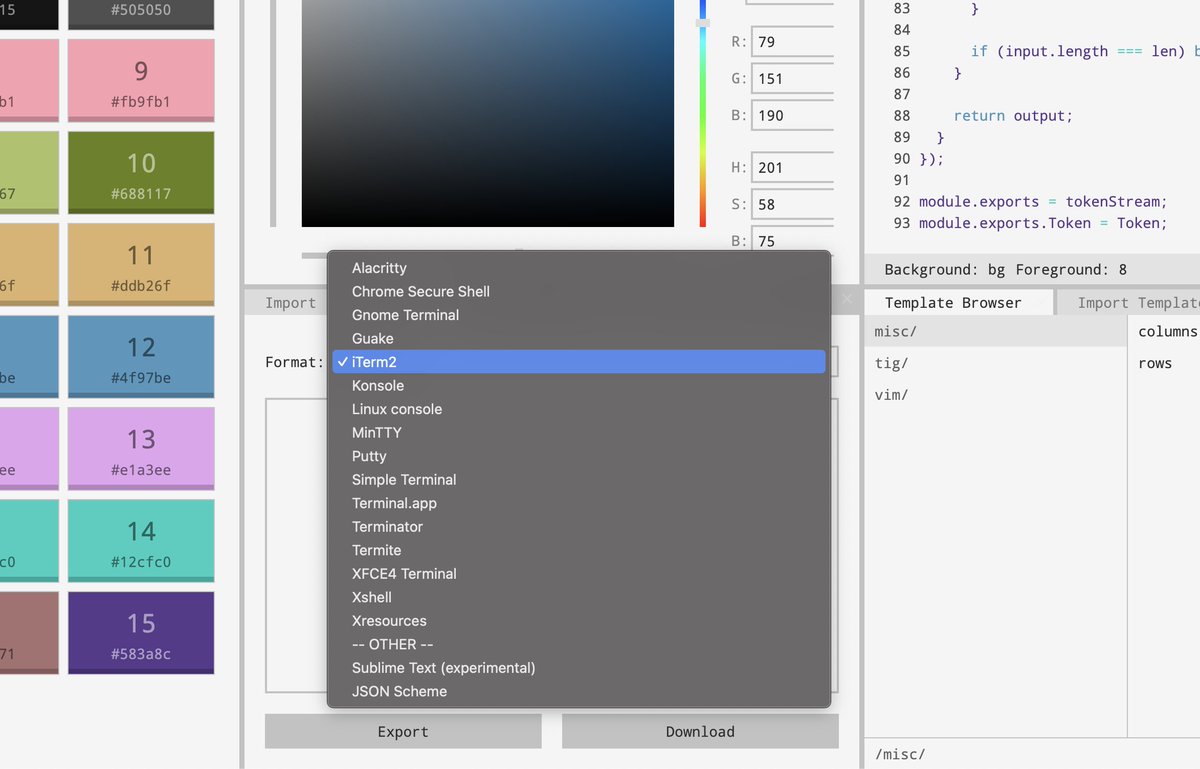
Task: Select color 11 swatch #ddb26f
Action: tap(141, 265)
